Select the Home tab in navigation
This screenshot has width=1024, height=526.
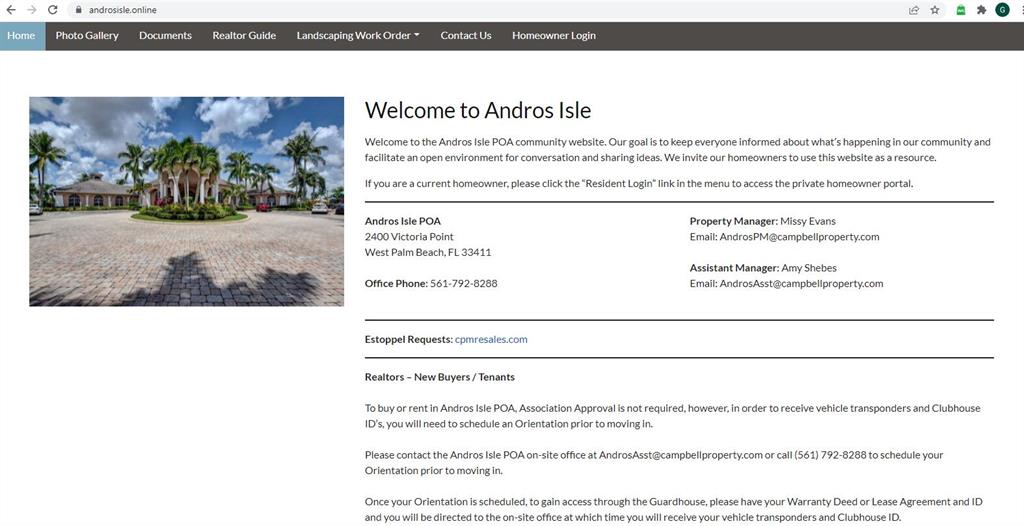(x=21, y=35)
